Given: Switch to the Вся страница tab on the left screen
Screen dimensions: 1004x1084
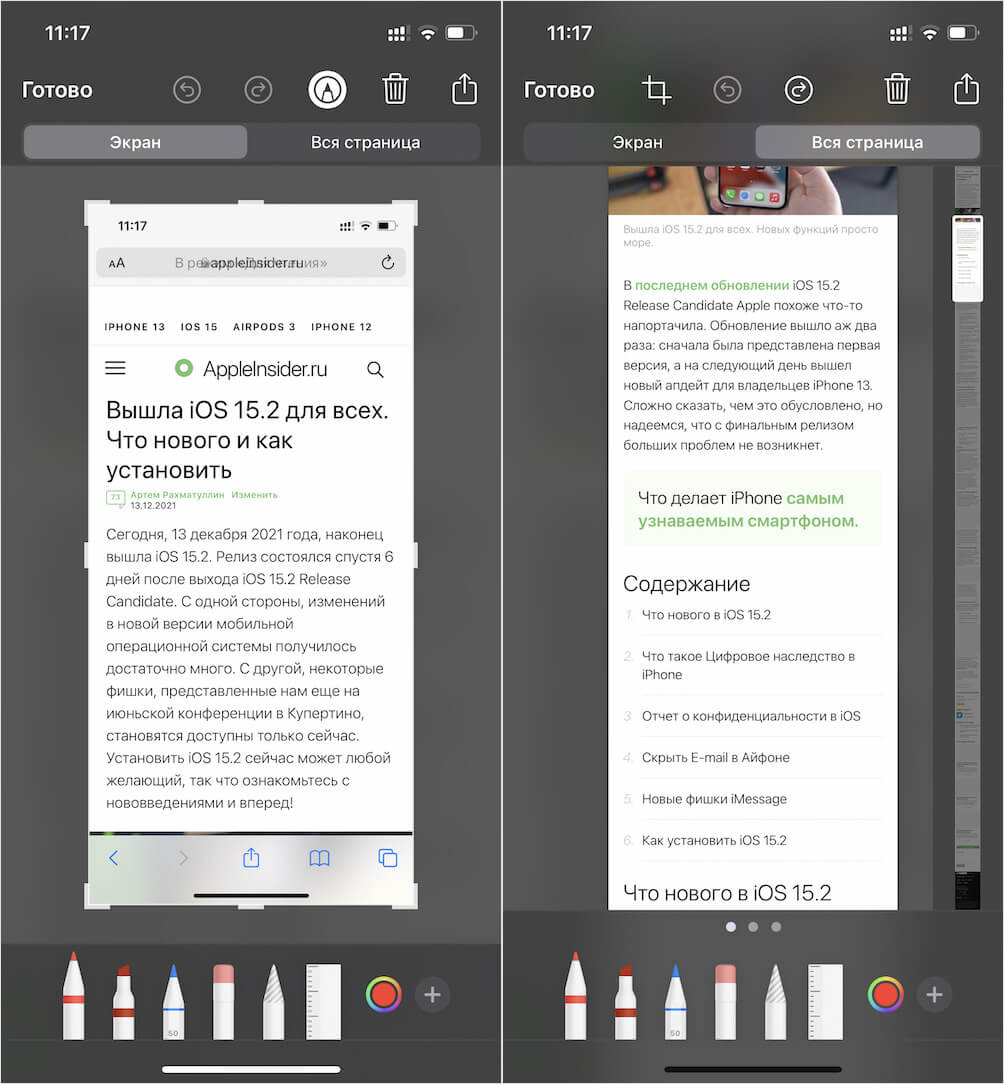Looking at the screenshot, I should (x=365, y=142).
